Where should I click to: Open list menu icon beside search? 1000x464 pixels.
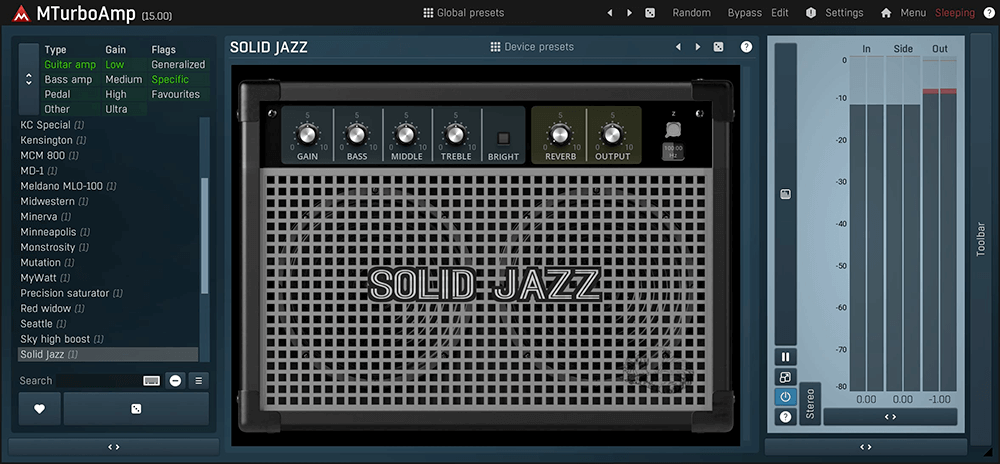(x=198, y=381)
